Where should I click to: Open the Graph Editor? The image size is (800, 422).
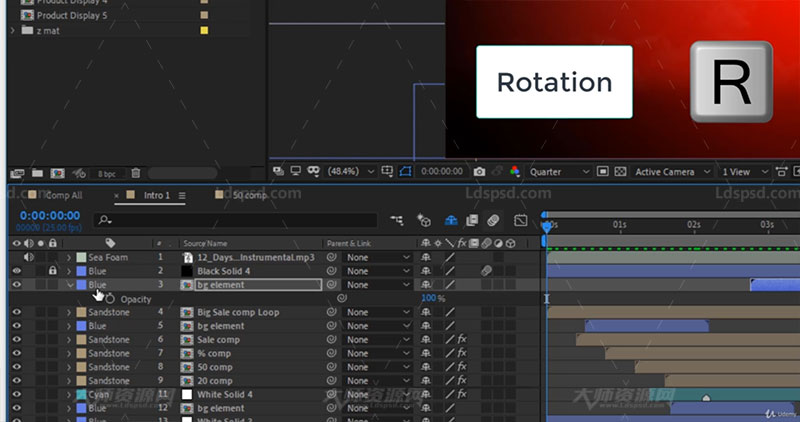520,220
